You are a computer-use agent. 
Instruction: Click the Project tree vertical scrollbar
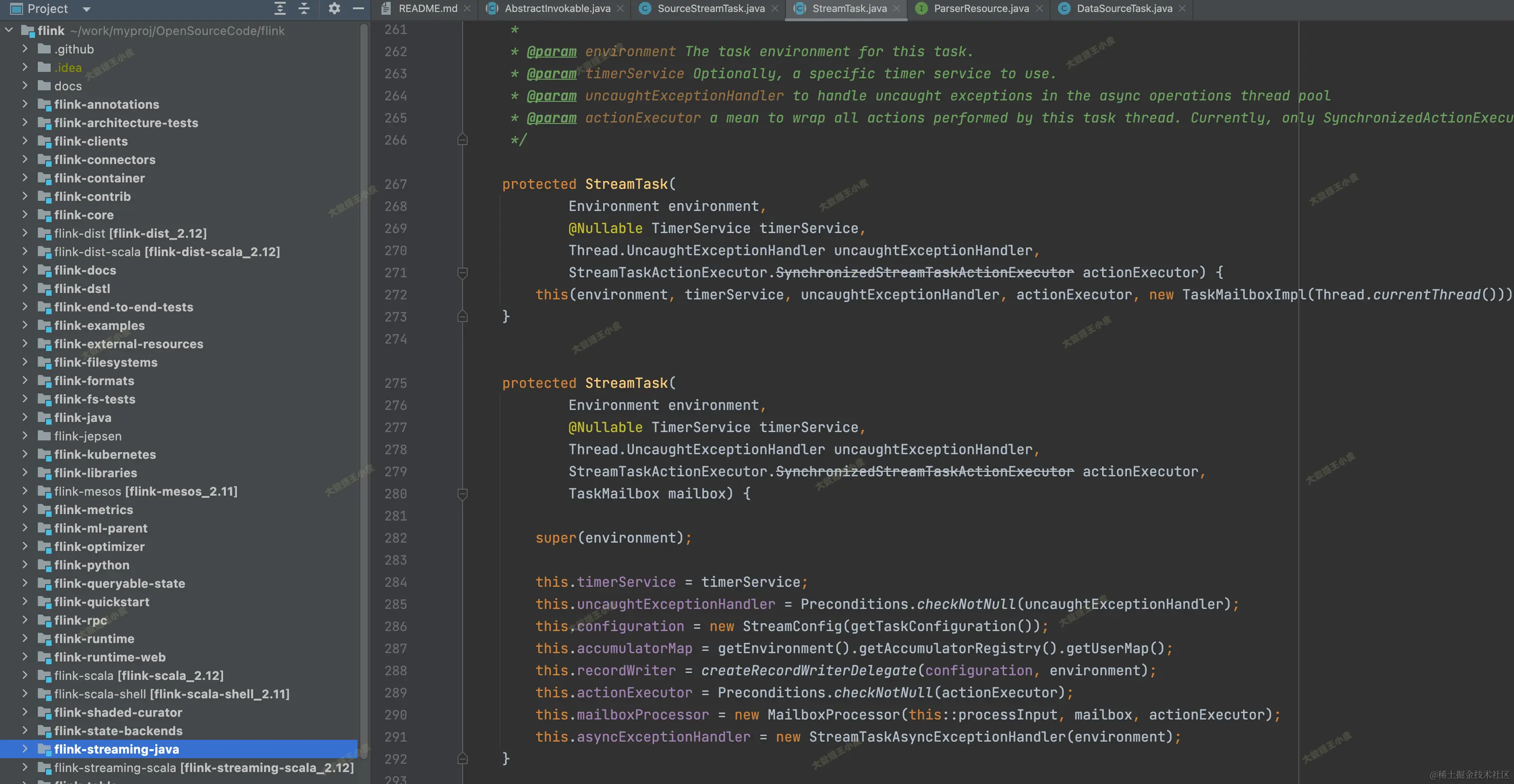coord(364,388)
